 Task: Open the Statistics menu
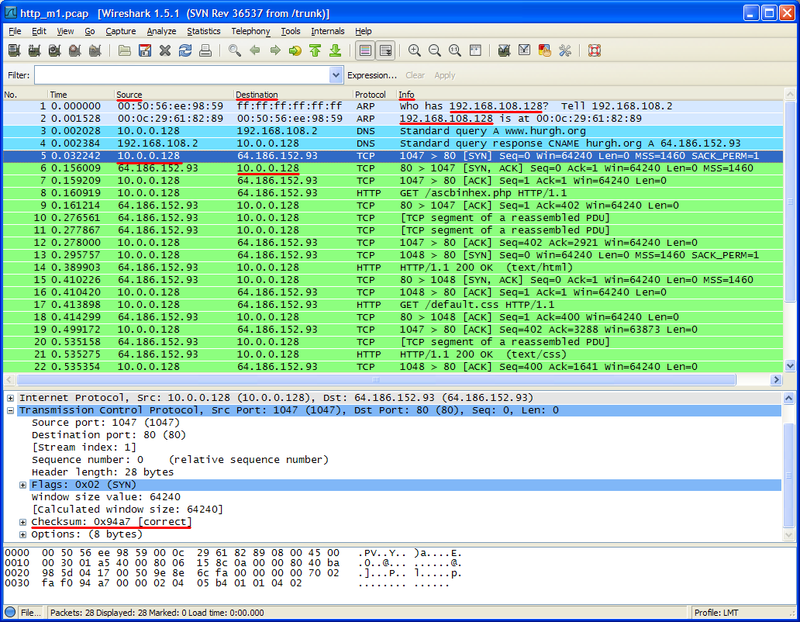click(204, 31)
